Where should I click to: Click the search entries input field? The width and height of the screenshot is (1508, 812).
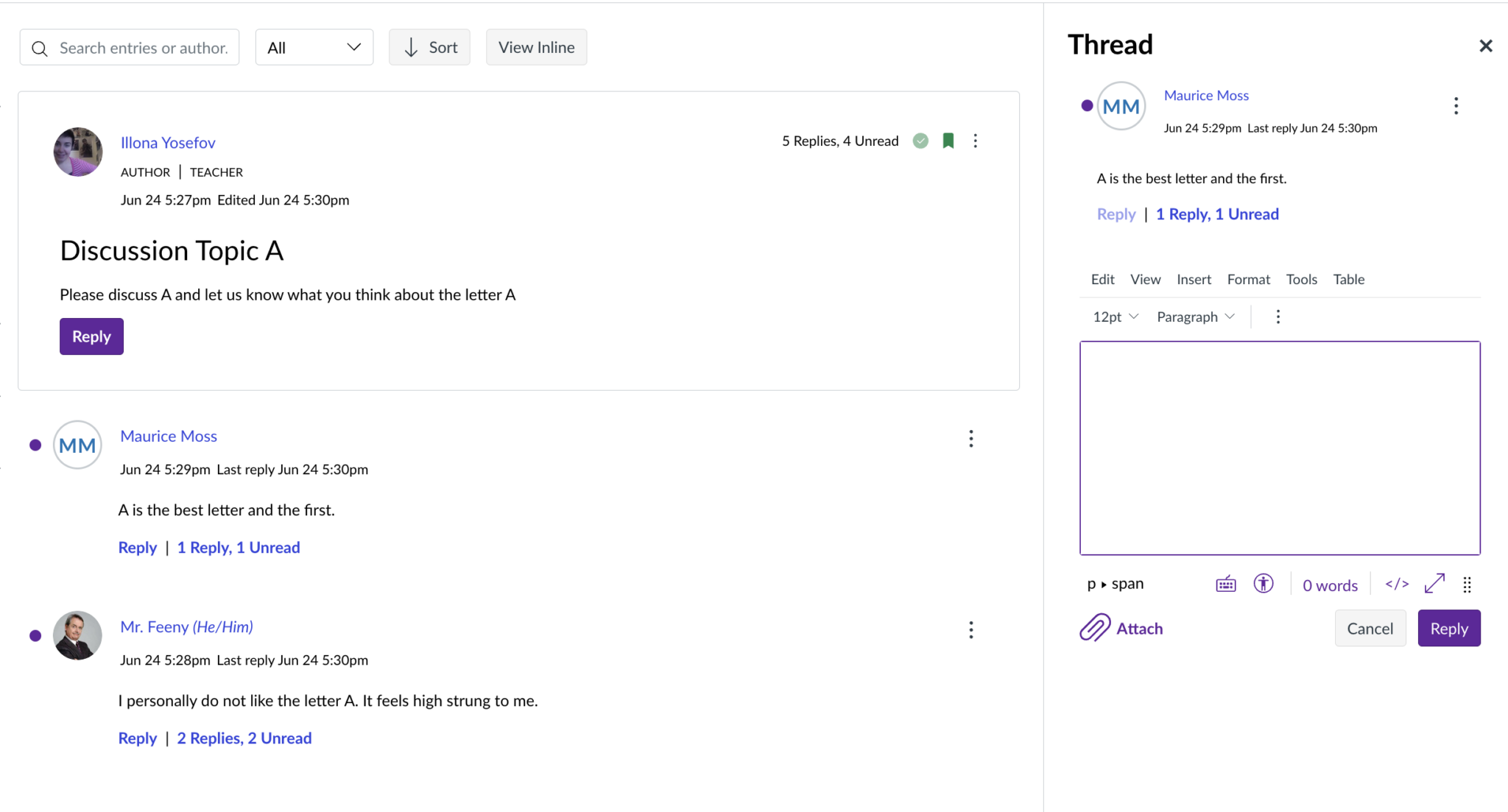[143, 48]
